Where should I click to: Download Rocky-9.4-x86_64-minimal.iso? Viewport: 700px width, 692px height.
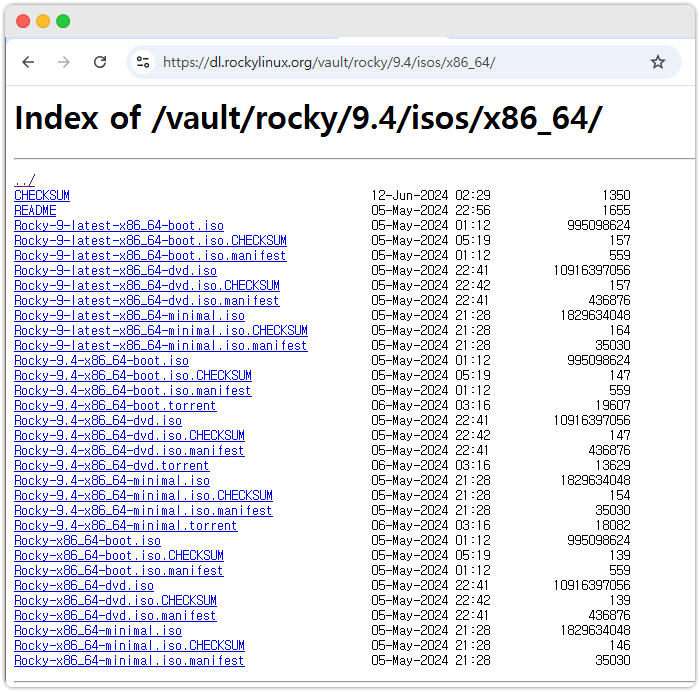pos(112,480)
